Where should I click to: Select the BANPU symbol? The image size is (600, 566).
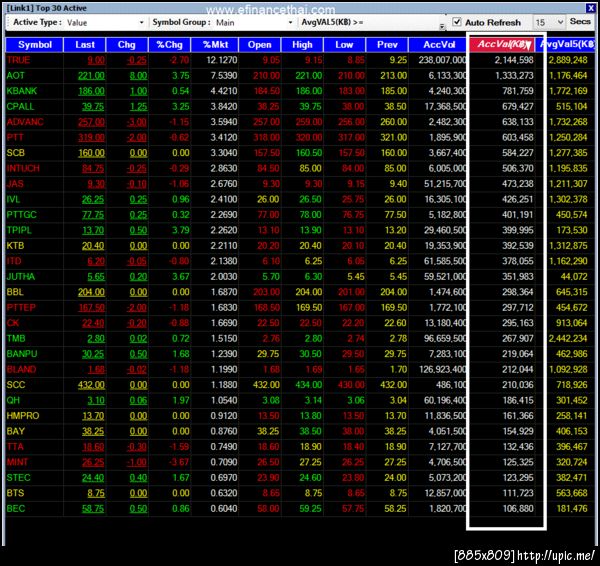(22, 354)
